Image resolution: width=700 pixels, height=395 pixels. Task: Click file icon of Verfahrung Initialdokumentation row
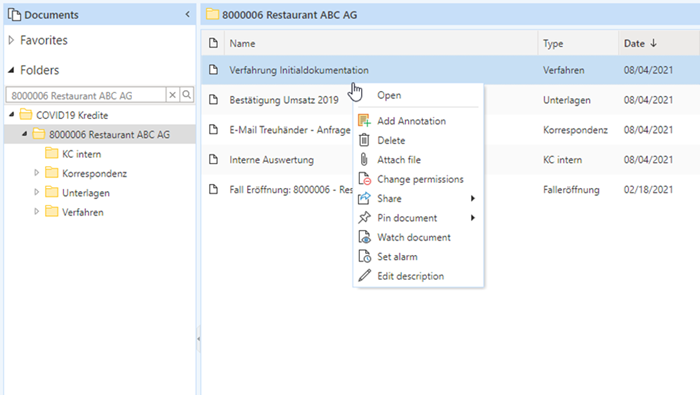(213, 70)
